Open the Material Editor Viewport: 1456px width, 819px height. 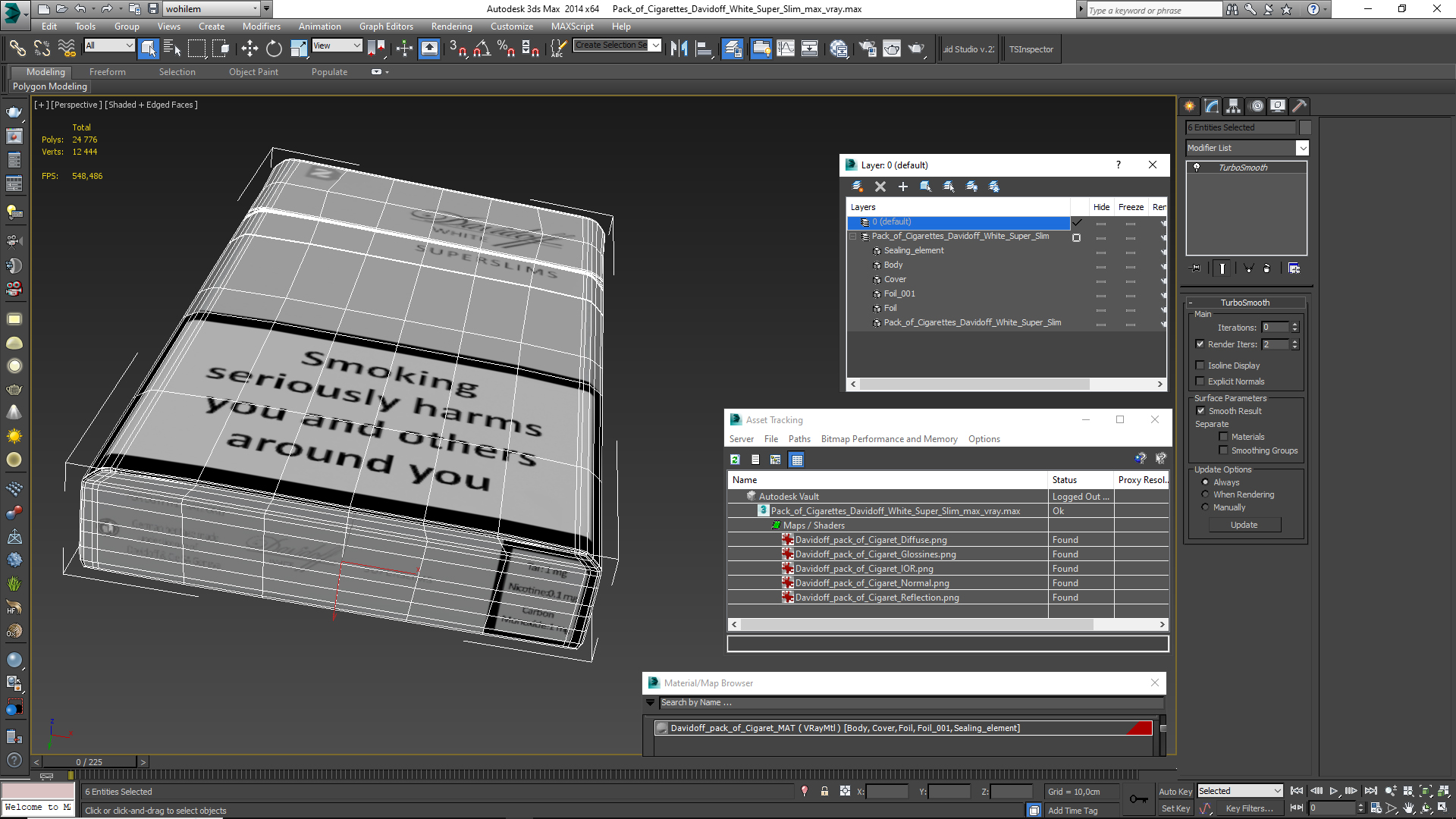[839, 49]
